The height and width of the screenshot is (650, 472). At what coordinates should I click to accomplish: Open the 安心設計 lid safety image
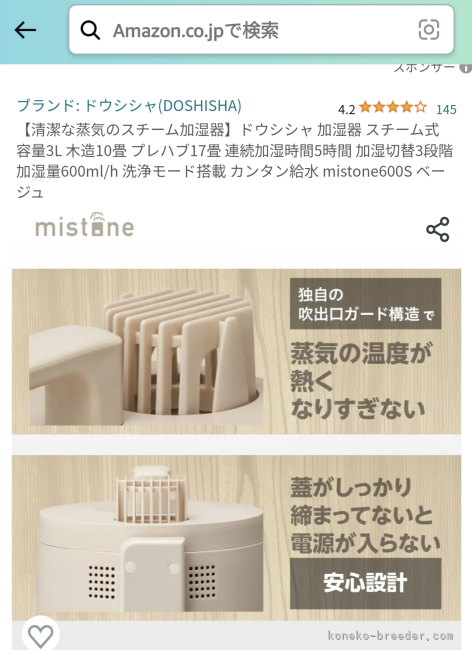click(236, 538)
